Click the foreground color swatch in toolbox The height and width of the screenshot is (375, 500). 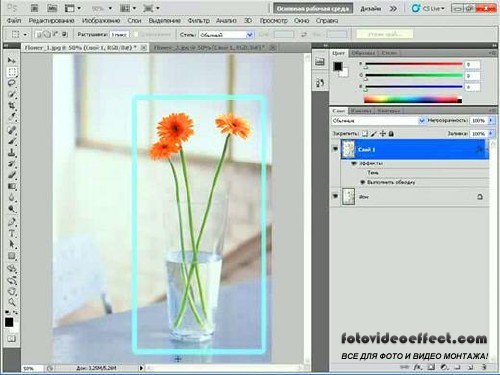[x=9, y=322]
